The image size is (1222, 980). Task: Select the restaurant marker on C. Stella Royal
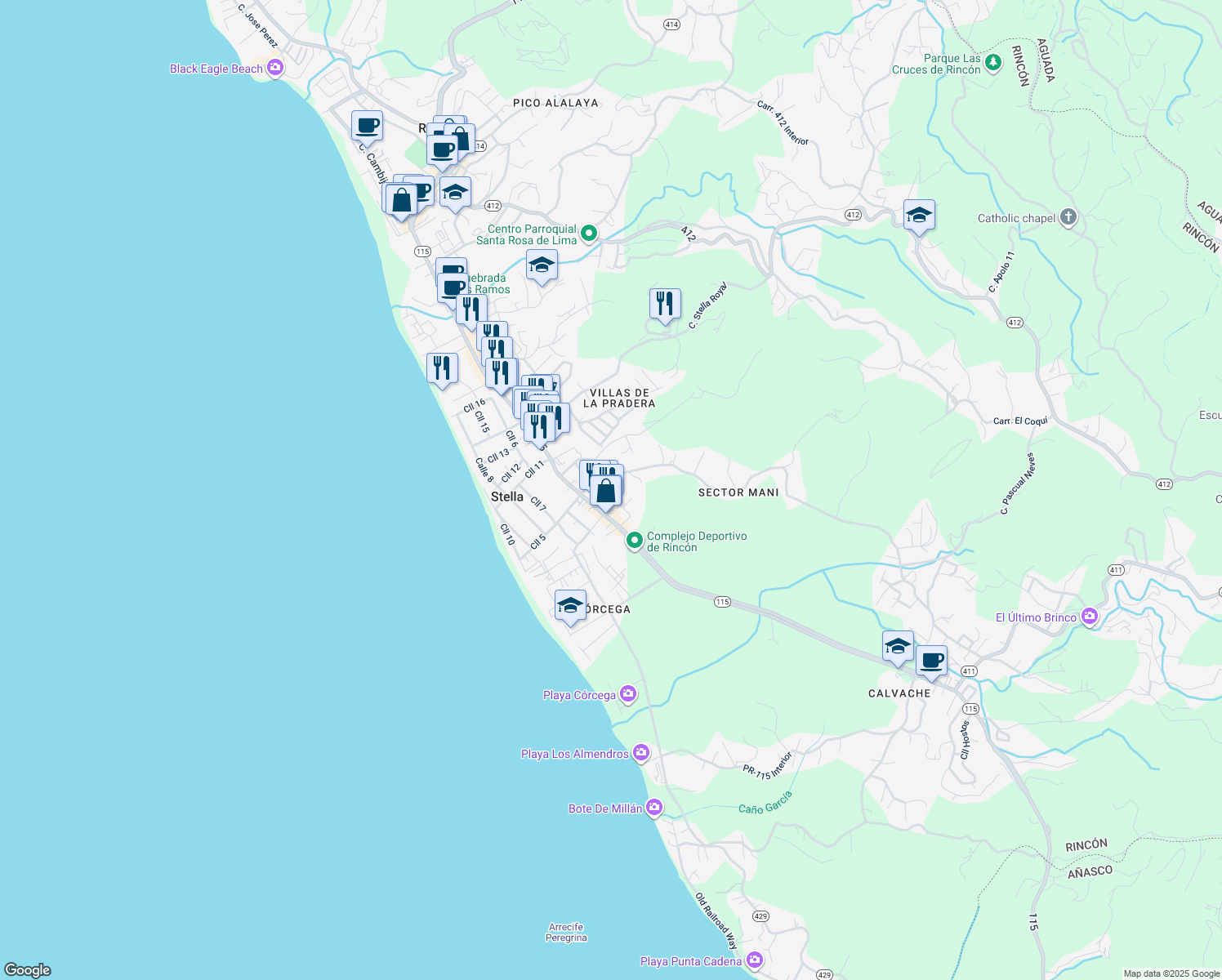pos(665,304)
